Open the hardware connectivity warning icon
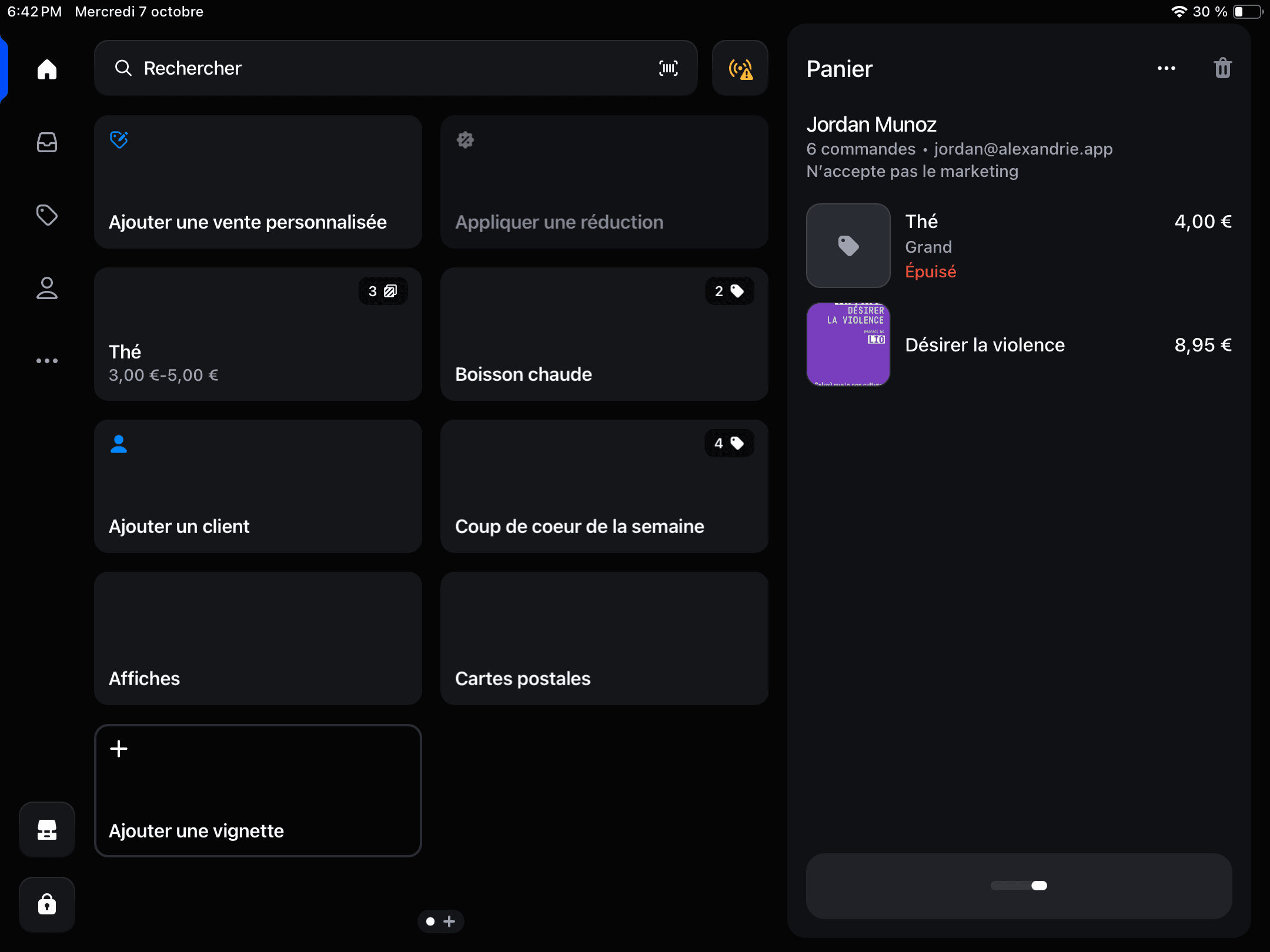The image size is (1270, 952). point(740,68)
